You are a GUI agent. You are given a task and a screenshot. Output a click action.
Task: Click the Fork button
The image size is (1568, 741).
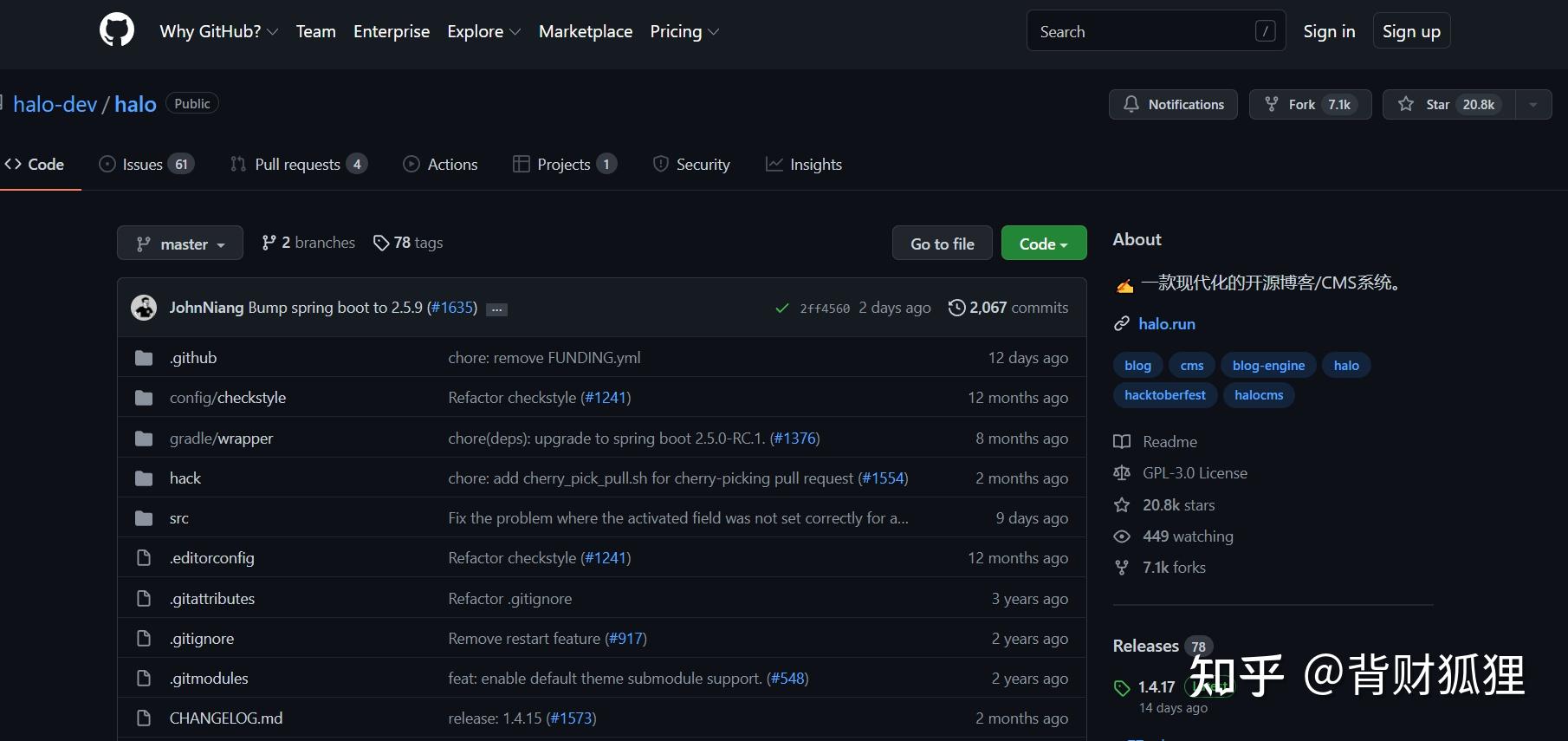(x=1310, y=104)
